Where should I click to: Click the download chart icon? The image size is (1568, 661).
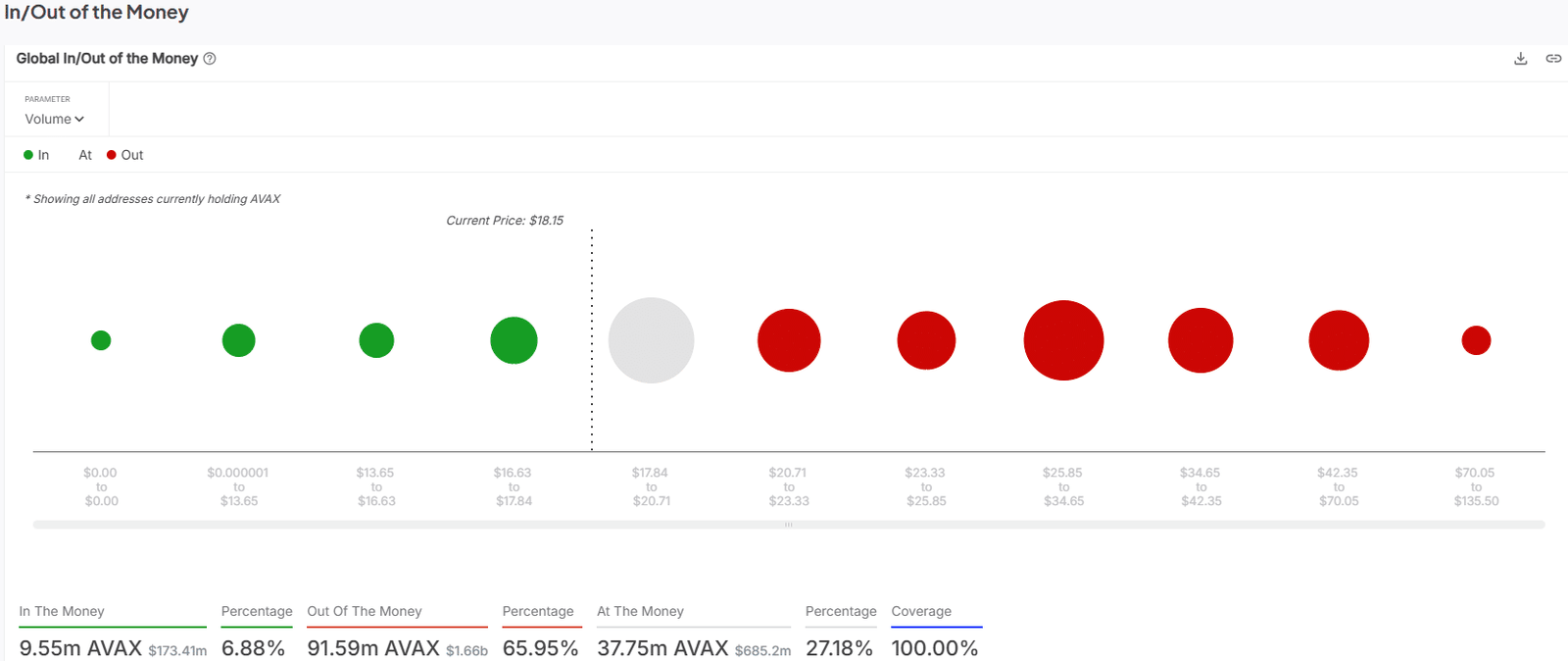pos(1521,59)
